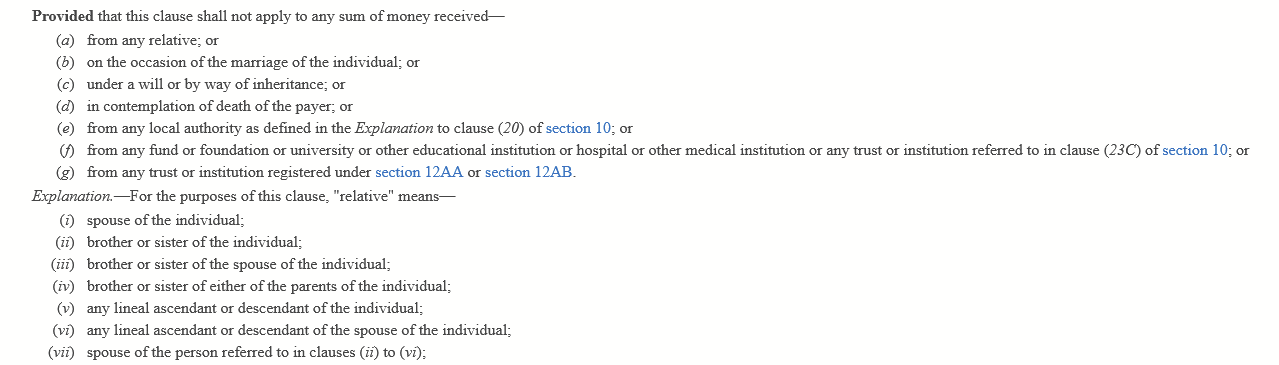This screenshot has width=1279, height=365.
Task: Click clause (d) contemplation of death of payer
Action: (220, 106)
